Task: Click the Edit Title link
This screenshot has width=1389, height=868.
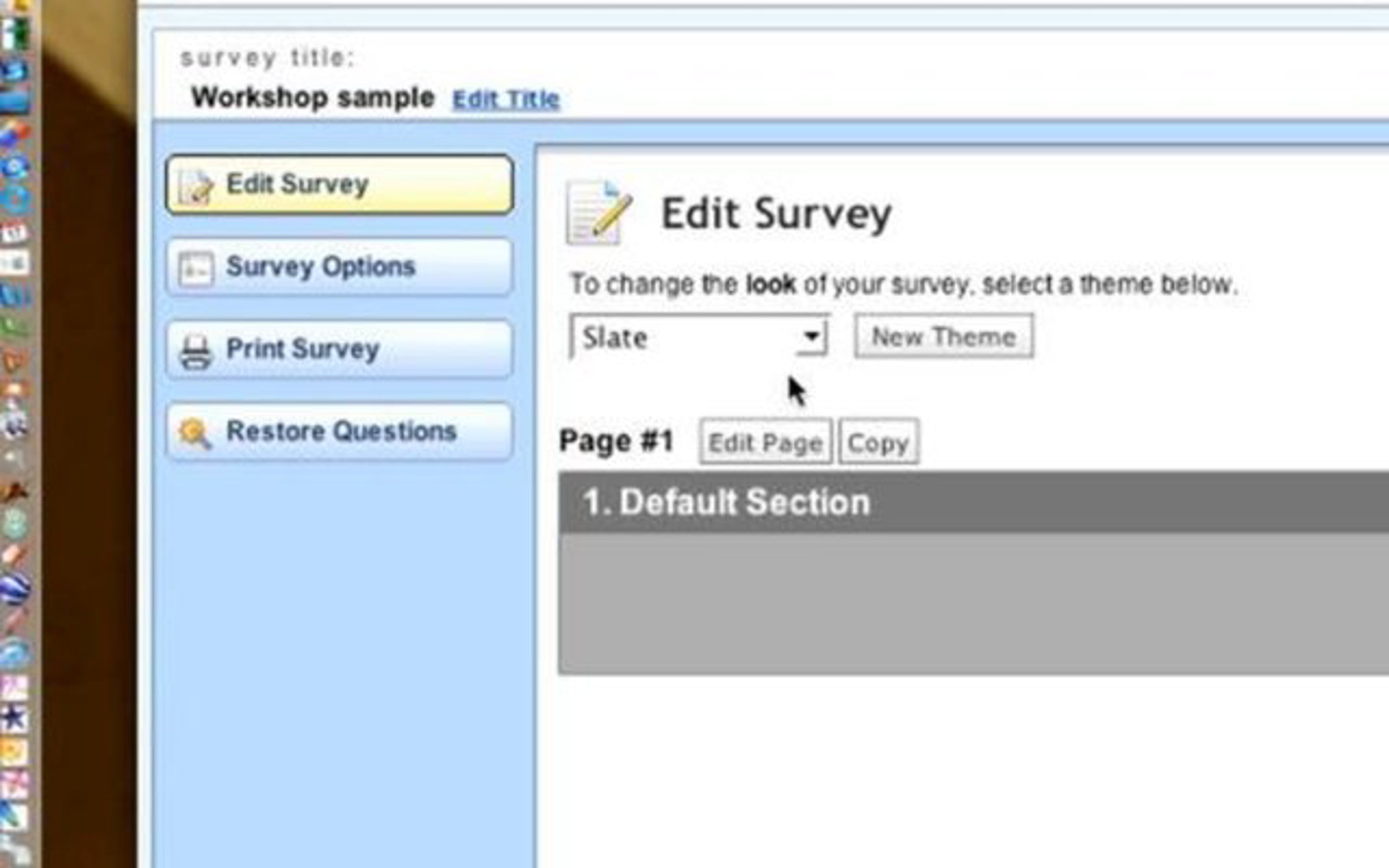Action: click(x=506, y=100)
